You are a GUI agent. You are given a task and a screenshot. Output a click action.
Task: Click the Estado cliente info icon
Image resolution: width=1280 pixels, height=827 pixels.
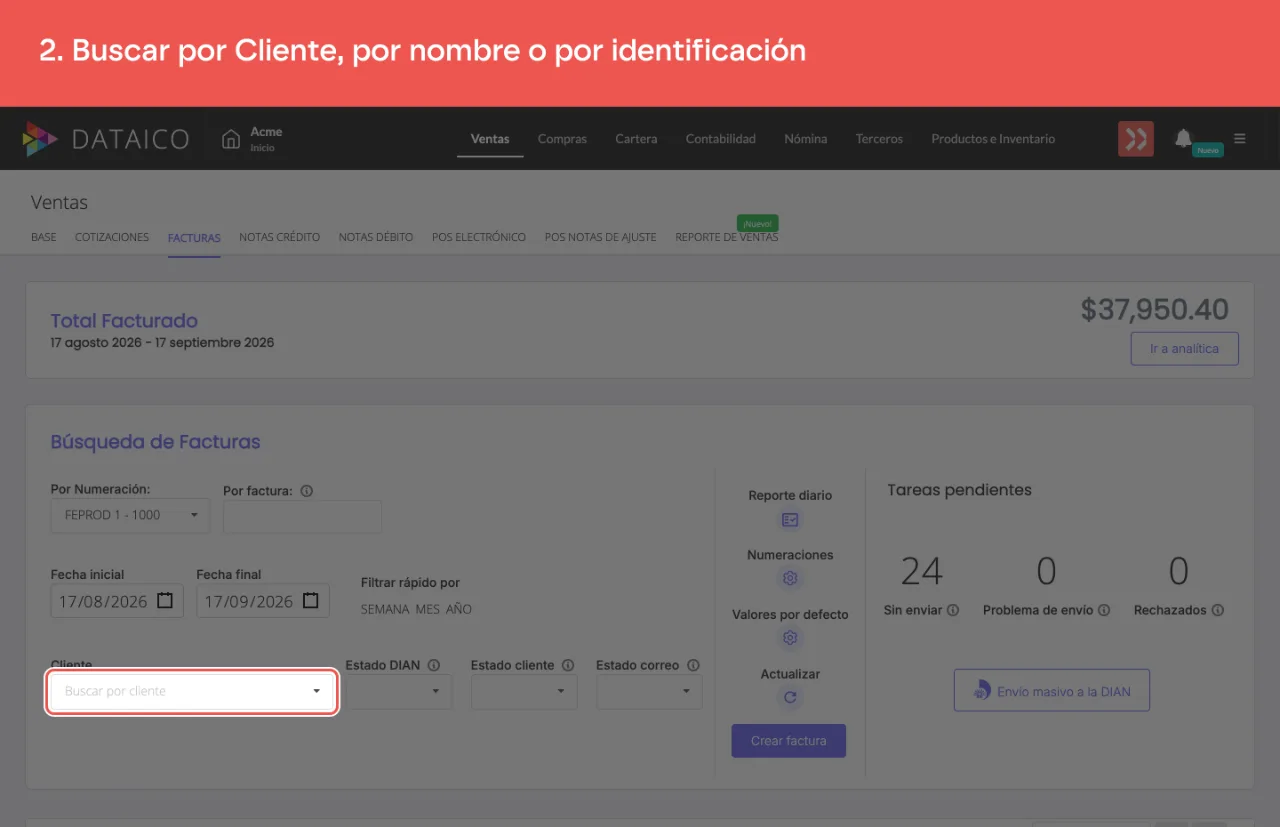[x=568, y=665]
